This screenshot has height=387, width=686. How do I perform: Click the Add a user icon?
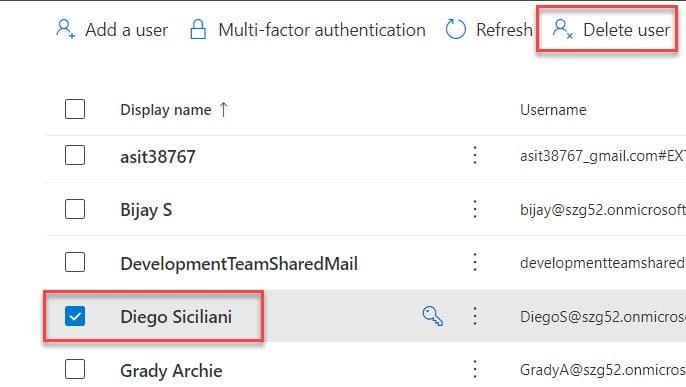pos(66,29)
